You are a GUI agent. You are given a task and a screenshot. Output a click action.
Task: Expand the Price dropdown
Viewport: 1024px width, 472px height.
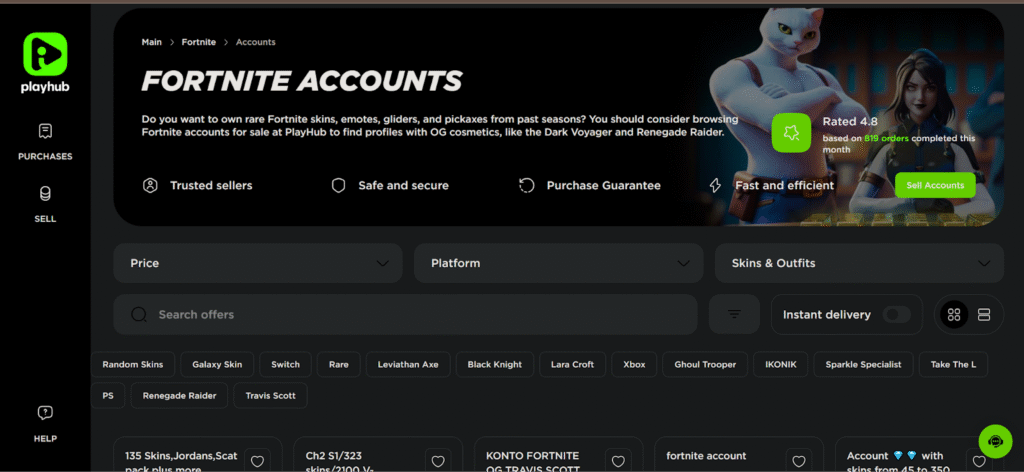pyautogui.click(x=258, y=263)
